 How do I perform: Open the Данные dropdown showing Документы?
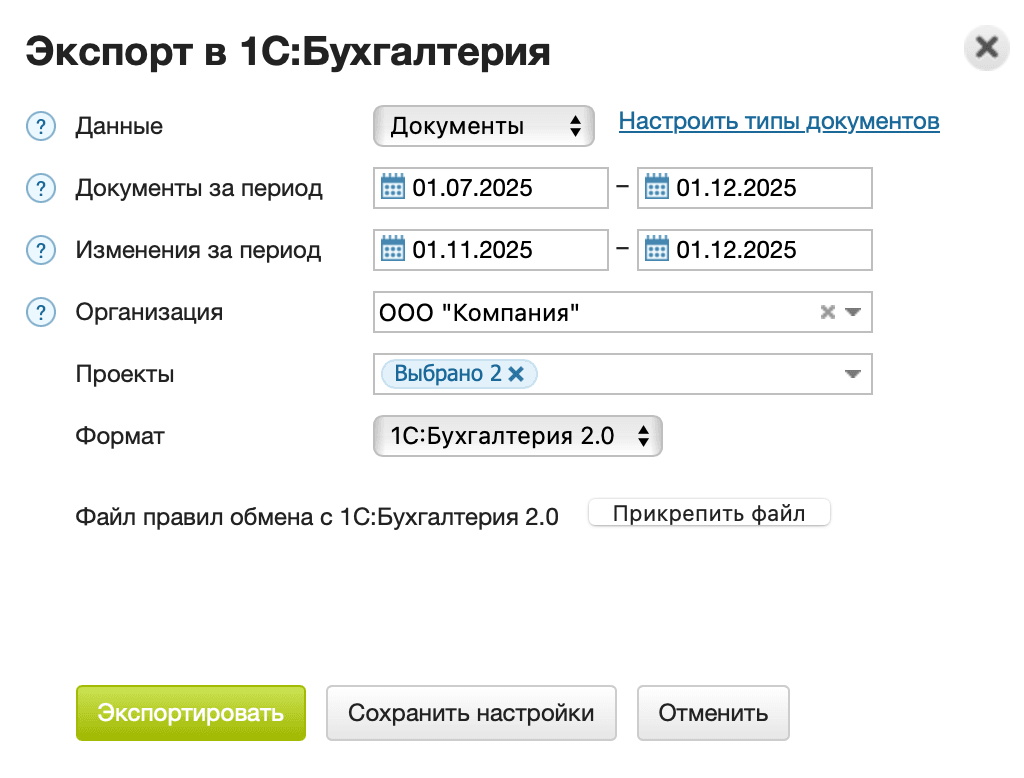[x=483, y=126]
